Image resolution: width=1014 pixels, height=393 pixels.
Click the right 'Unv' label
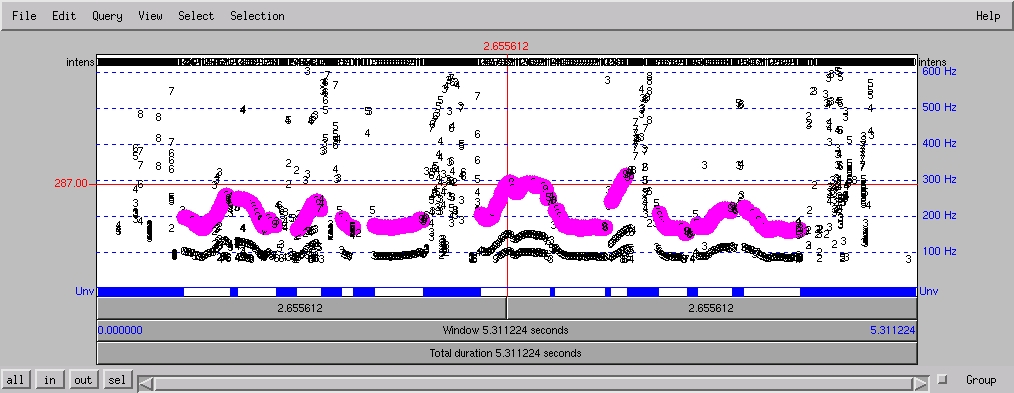928,292
